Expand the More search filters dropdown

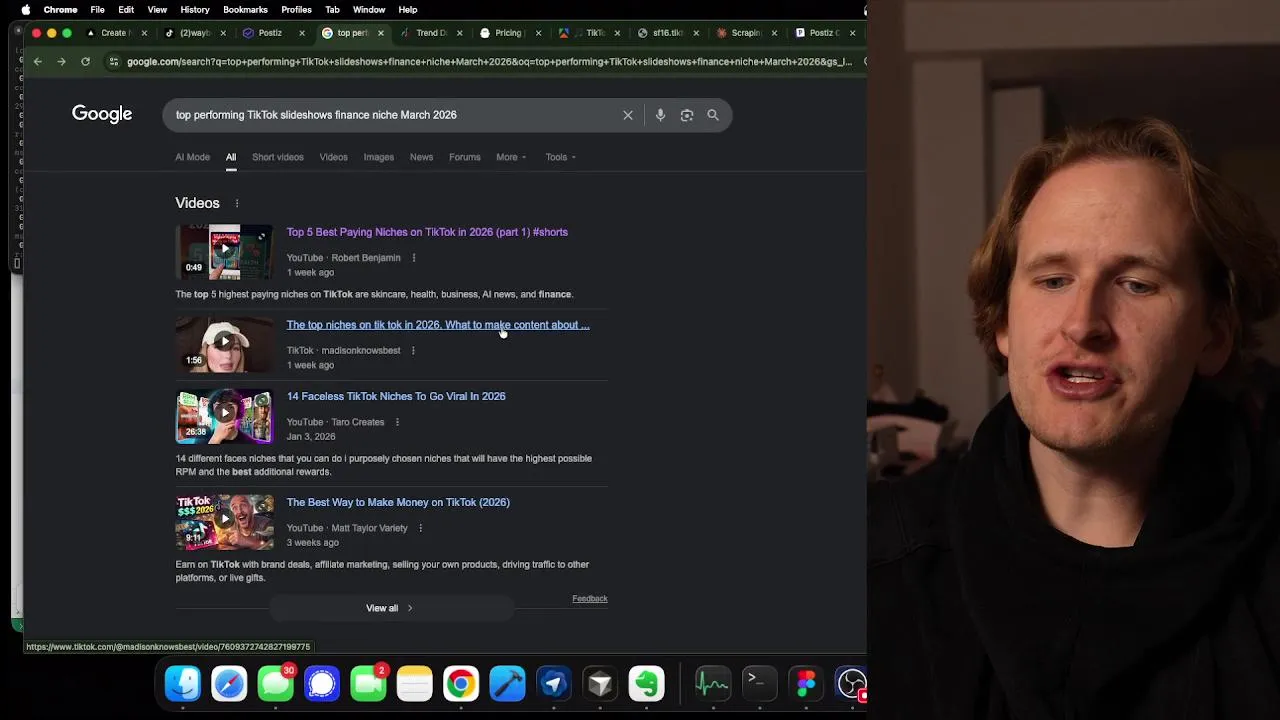pyautogui.click(x=511, y=157)
